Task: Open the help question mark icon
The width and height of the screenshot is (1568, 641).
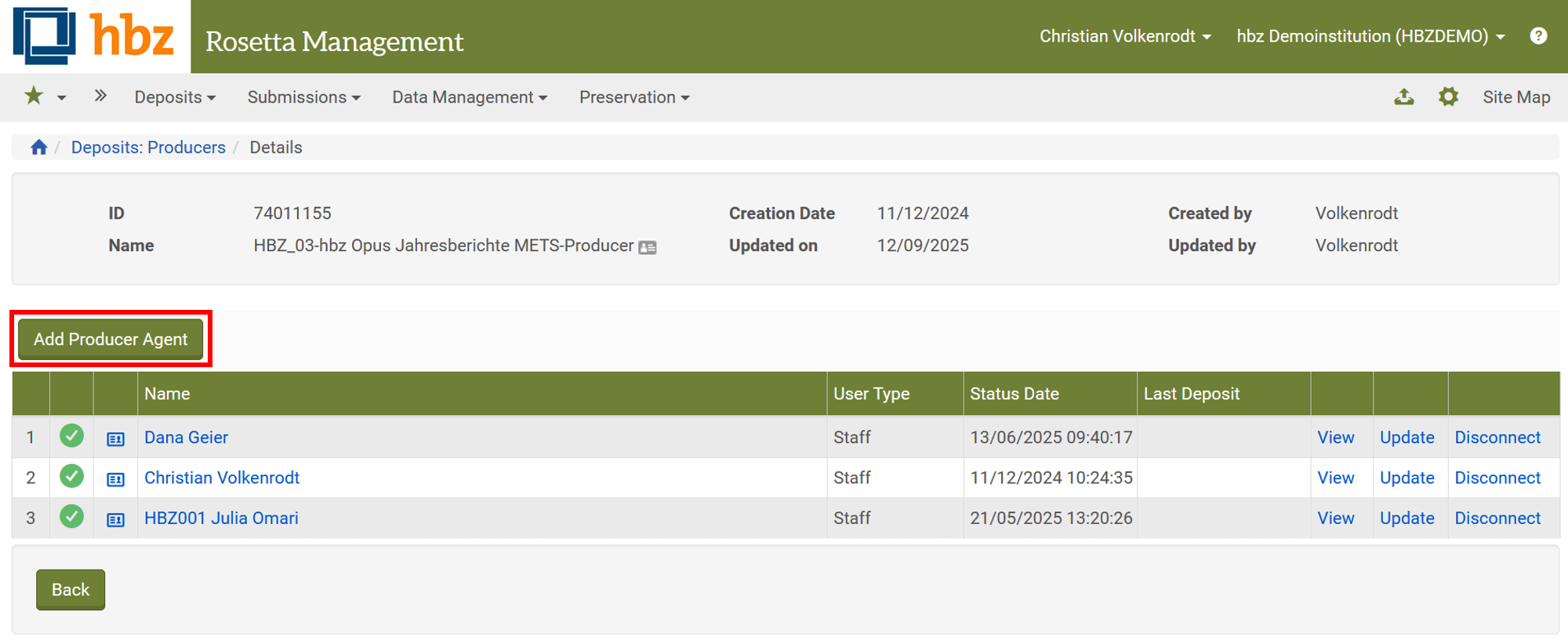Action: 1538,36
